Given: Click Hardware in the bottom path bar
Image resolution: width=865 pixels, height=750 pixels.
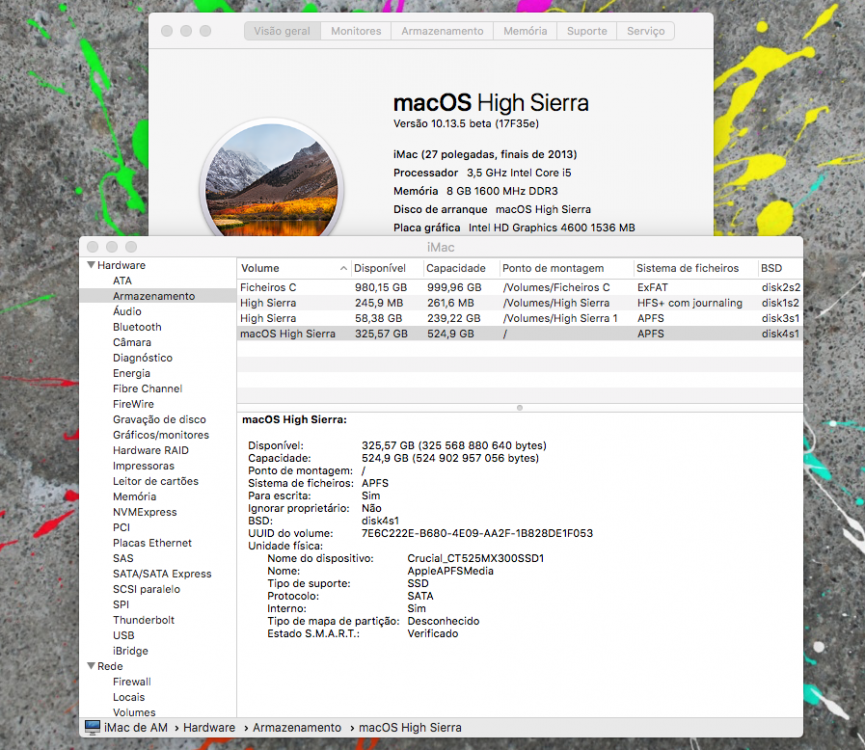Looking at the screenshot, I should coord(209,727).
